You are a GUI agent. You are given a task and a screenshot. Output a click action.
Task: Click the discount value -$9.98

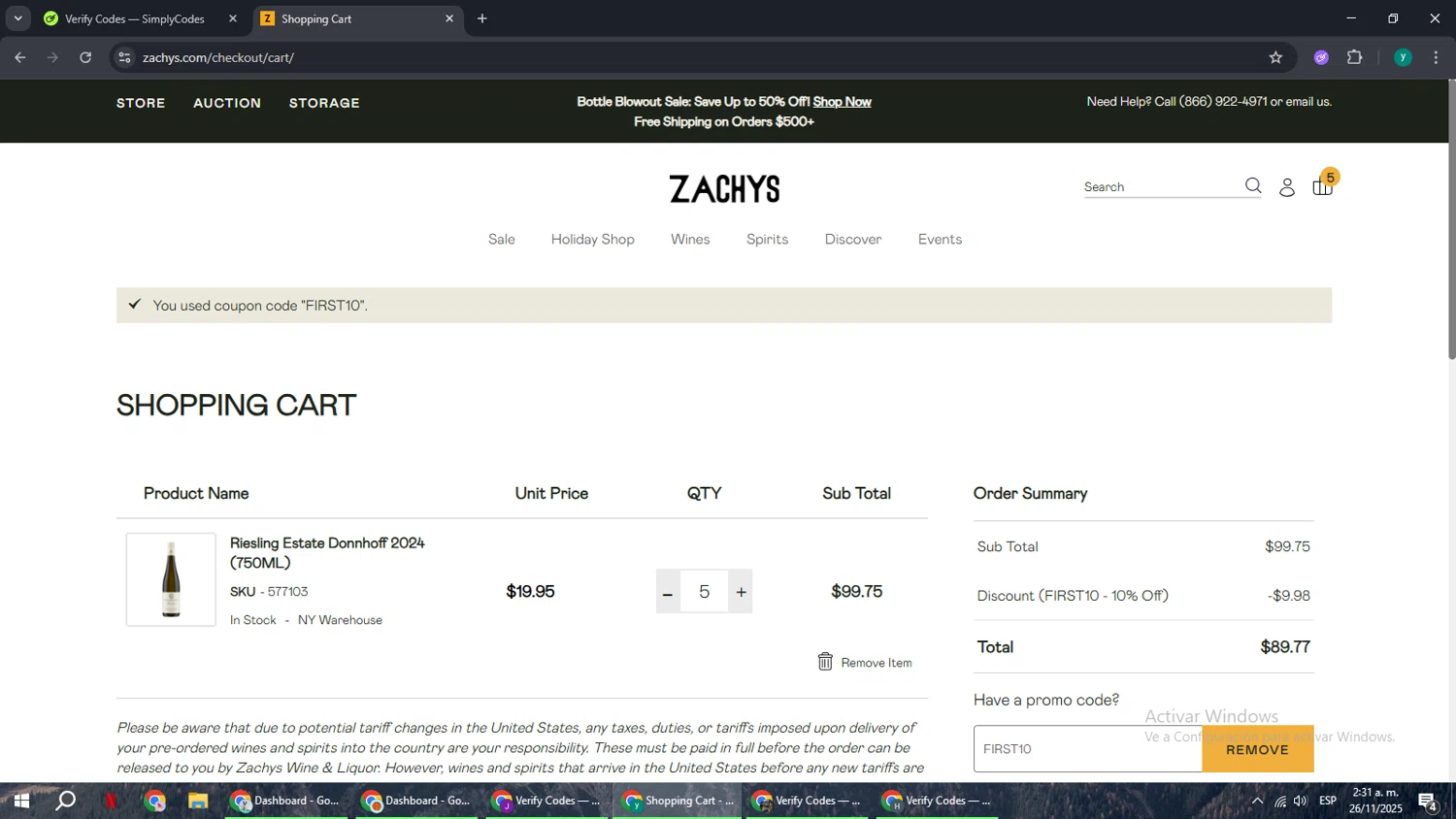pos(1289,596)
